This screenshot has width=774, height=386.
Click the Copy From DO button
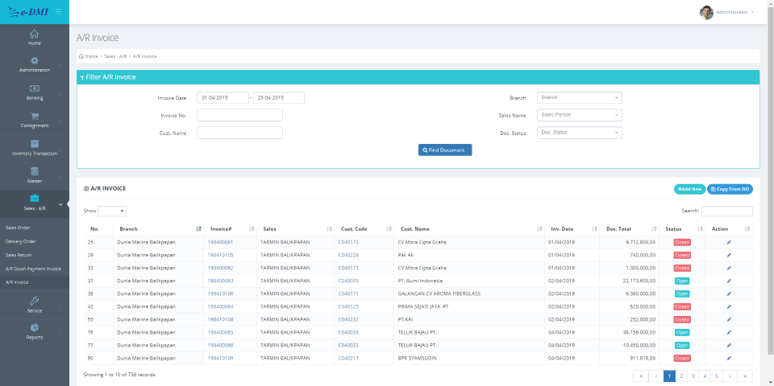point(730,189)
